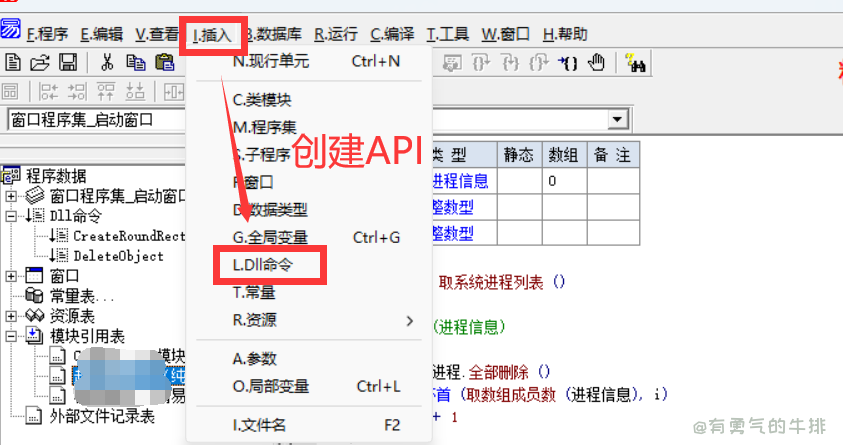The width and height of the screenshot is (843, 445).
Task: Click the Save floppy disk icon
Action: point(67,63)
